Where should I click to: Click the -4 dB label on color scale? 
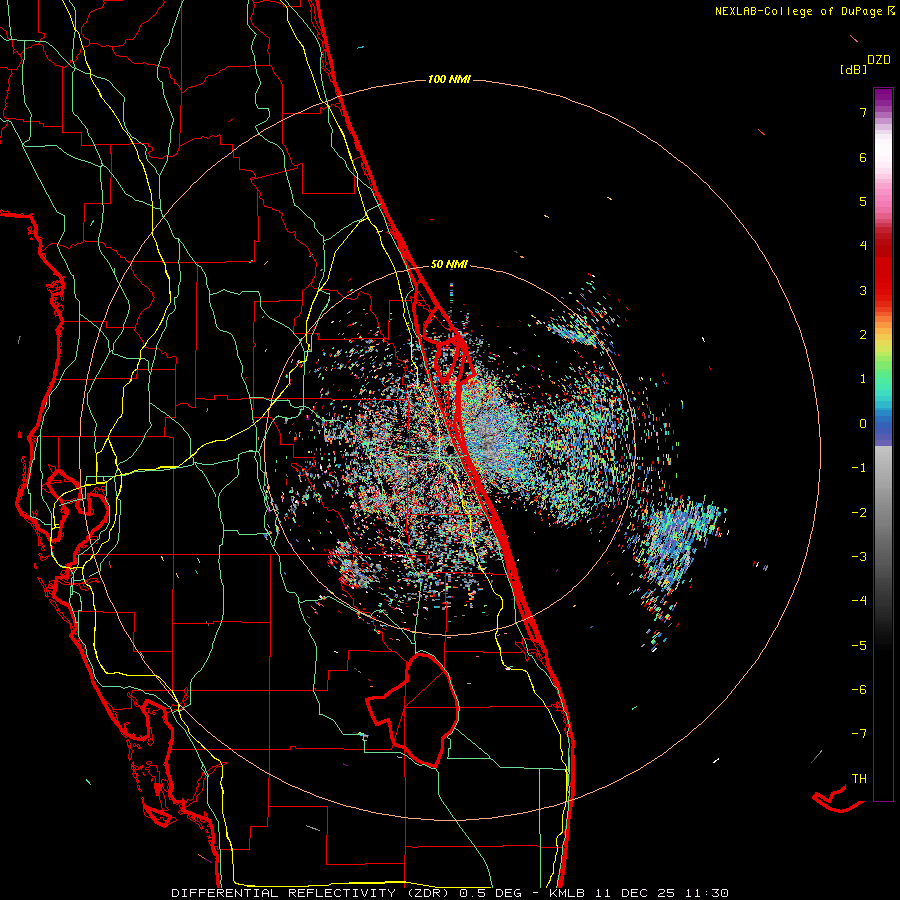[859, 600]
